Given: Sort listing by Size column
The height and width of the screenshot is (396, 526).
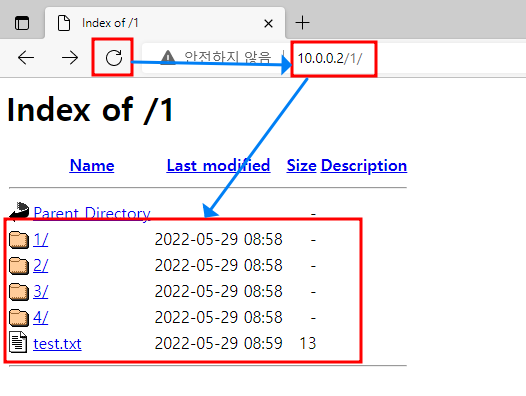Looking at the screenshot, I should (301, 165).
